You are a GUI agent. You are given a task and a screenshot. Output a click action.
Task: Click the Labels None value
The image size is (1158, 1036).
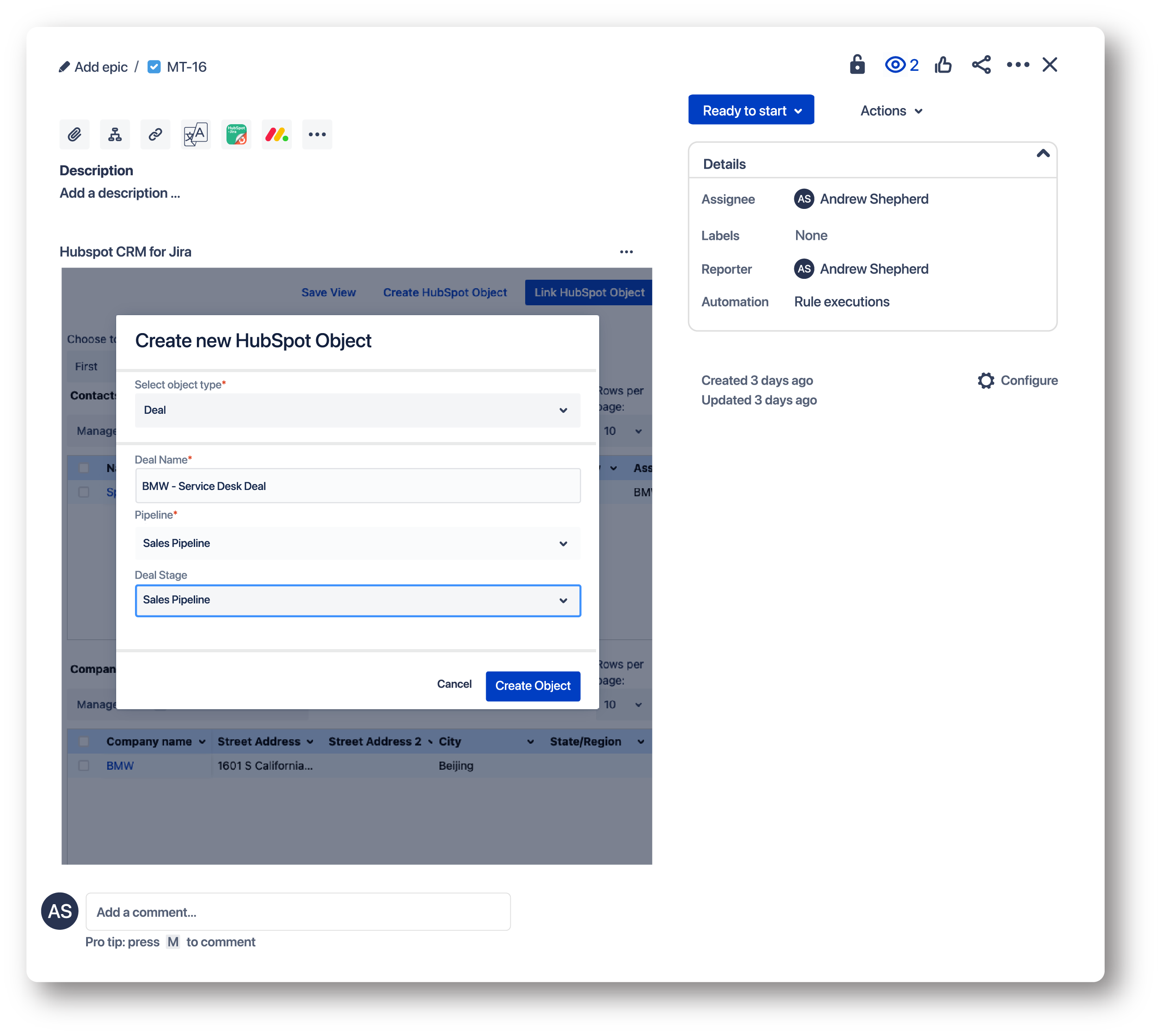coord(811,236)
